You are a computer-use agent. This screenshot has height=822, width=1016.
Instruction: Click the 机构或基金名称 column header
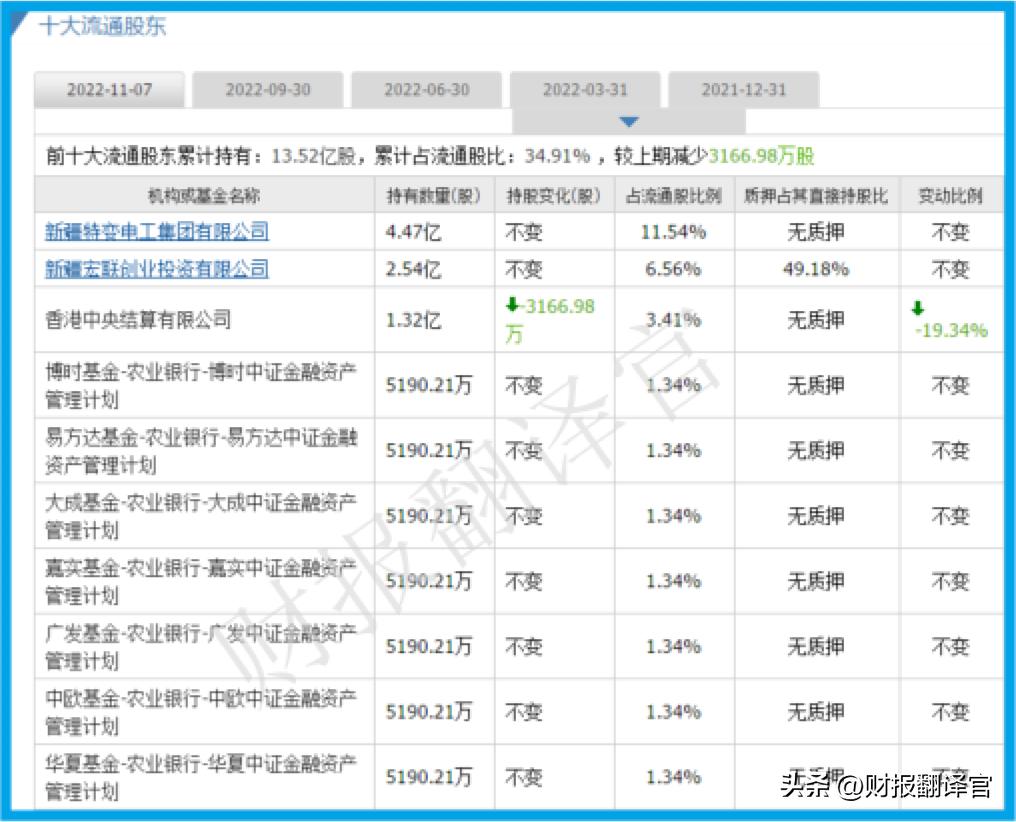(204, 195)
